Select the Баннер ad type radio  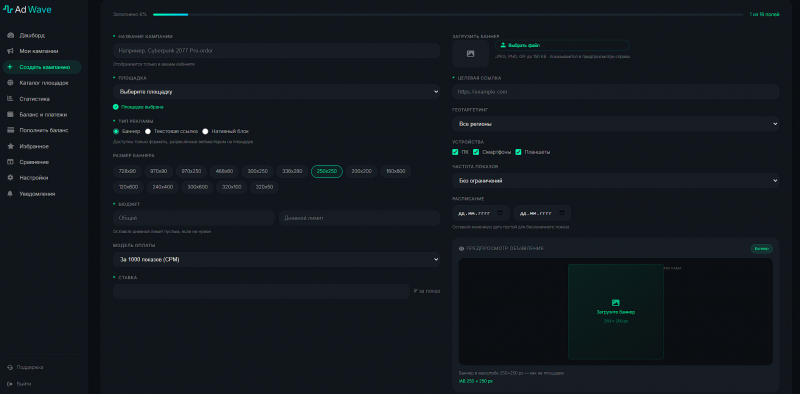point(116,131)
